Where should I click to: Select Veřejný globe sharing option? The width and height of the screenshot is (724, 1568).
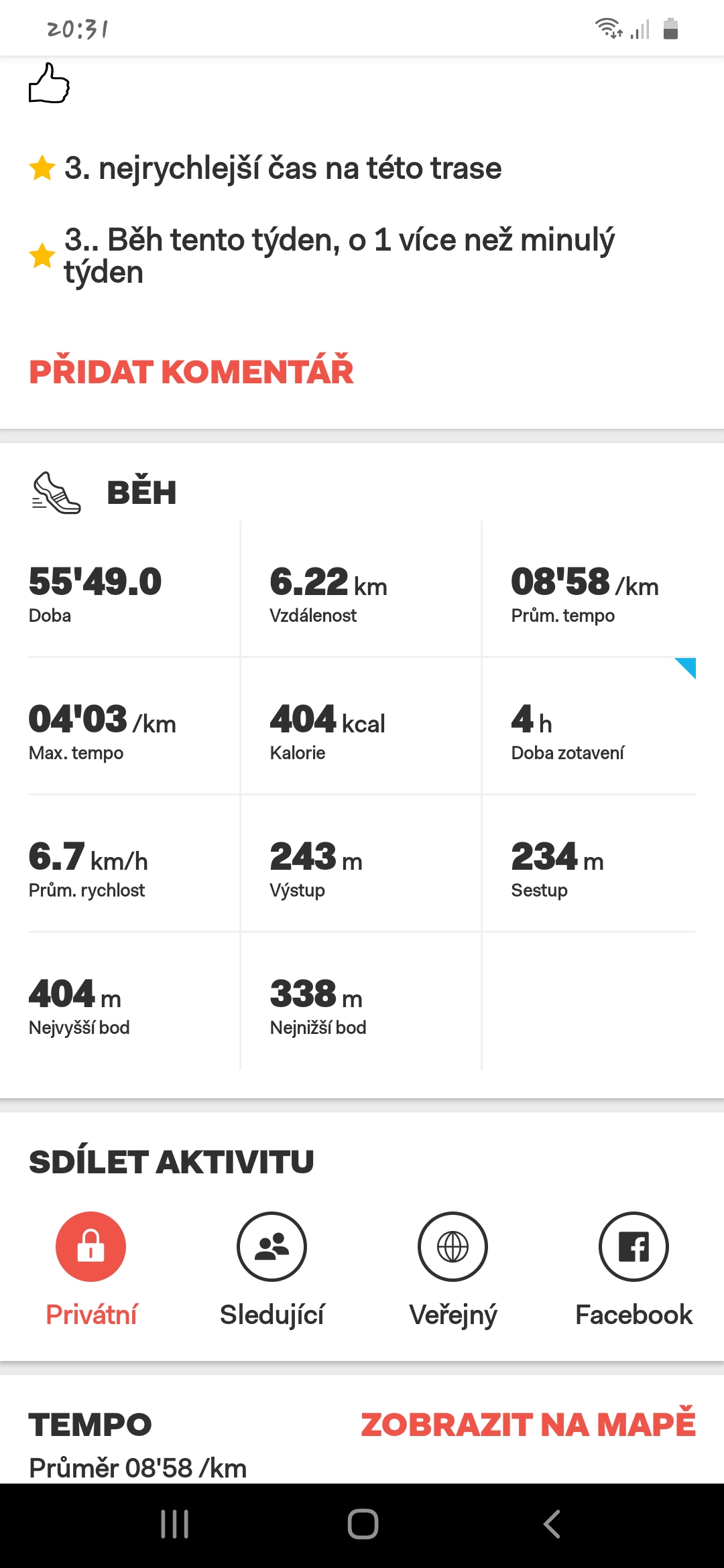tap(452, 1246)
